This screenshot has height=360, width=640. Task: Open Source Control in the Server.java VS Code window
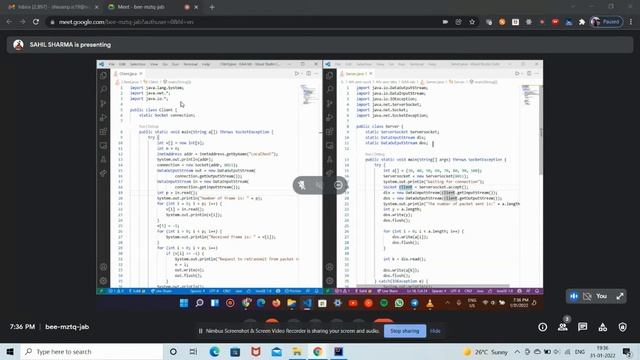click(x=330, y=104)
